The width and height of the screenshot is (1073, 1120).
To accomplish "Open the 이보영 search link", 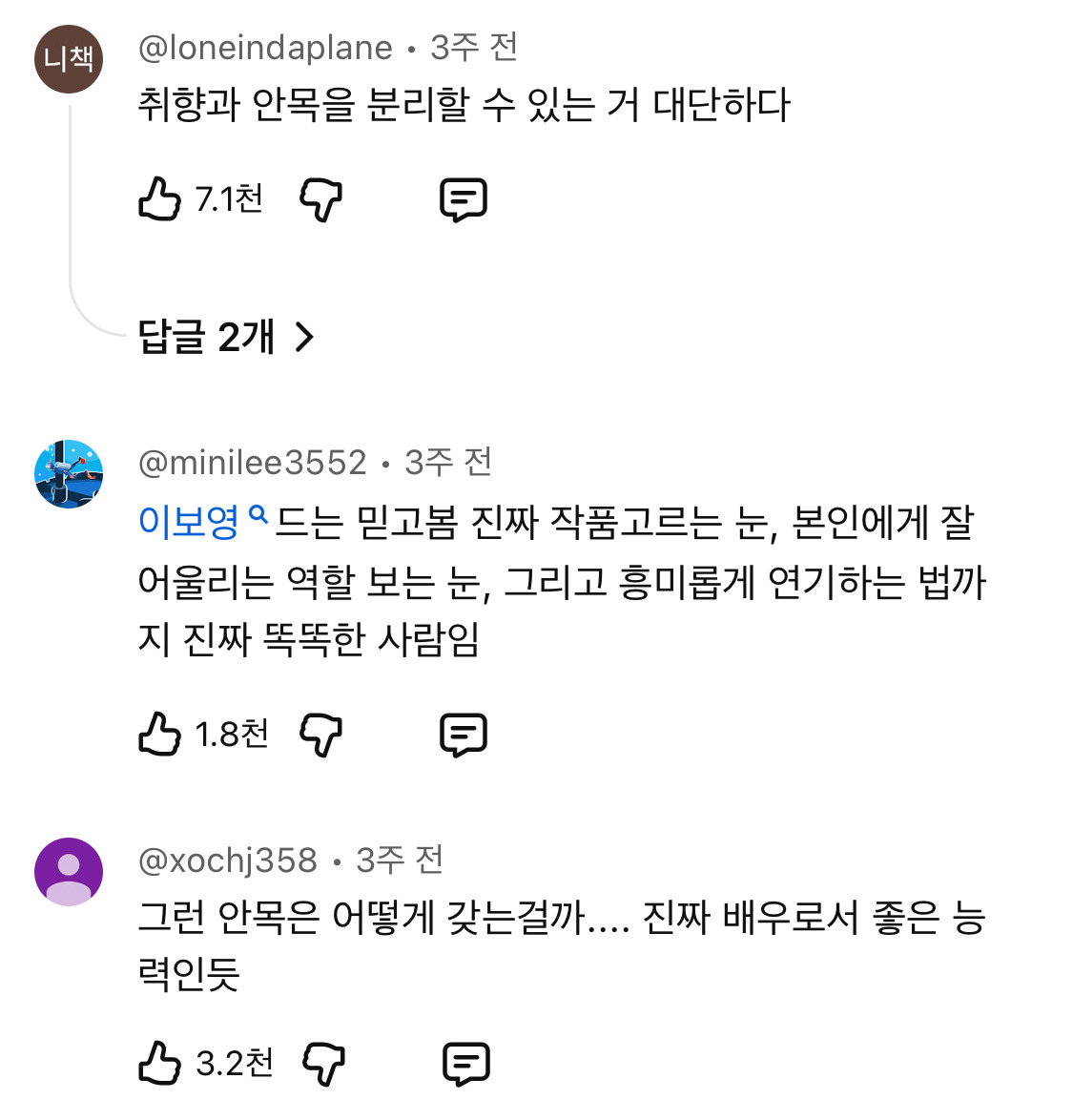I will point(189,522).
